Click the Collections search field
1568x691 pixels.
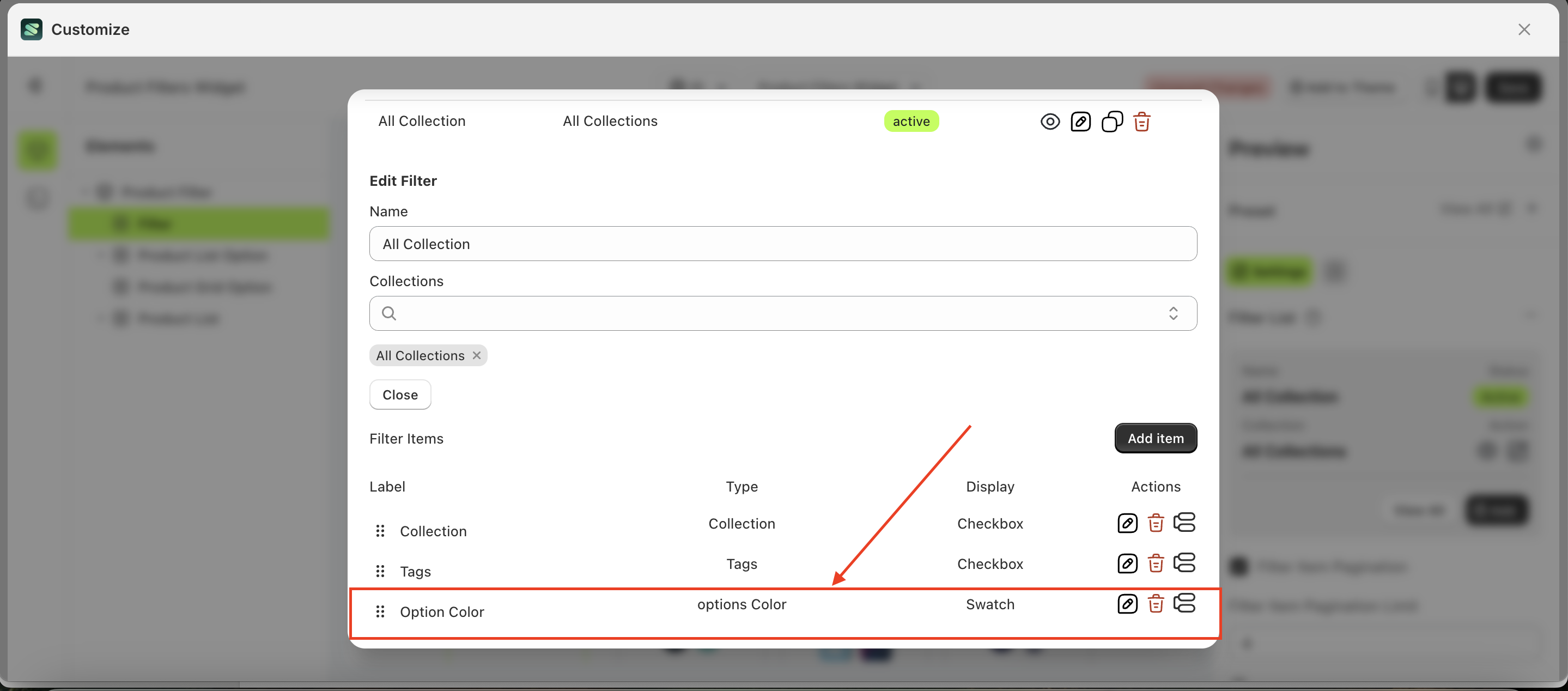(773, 313)
